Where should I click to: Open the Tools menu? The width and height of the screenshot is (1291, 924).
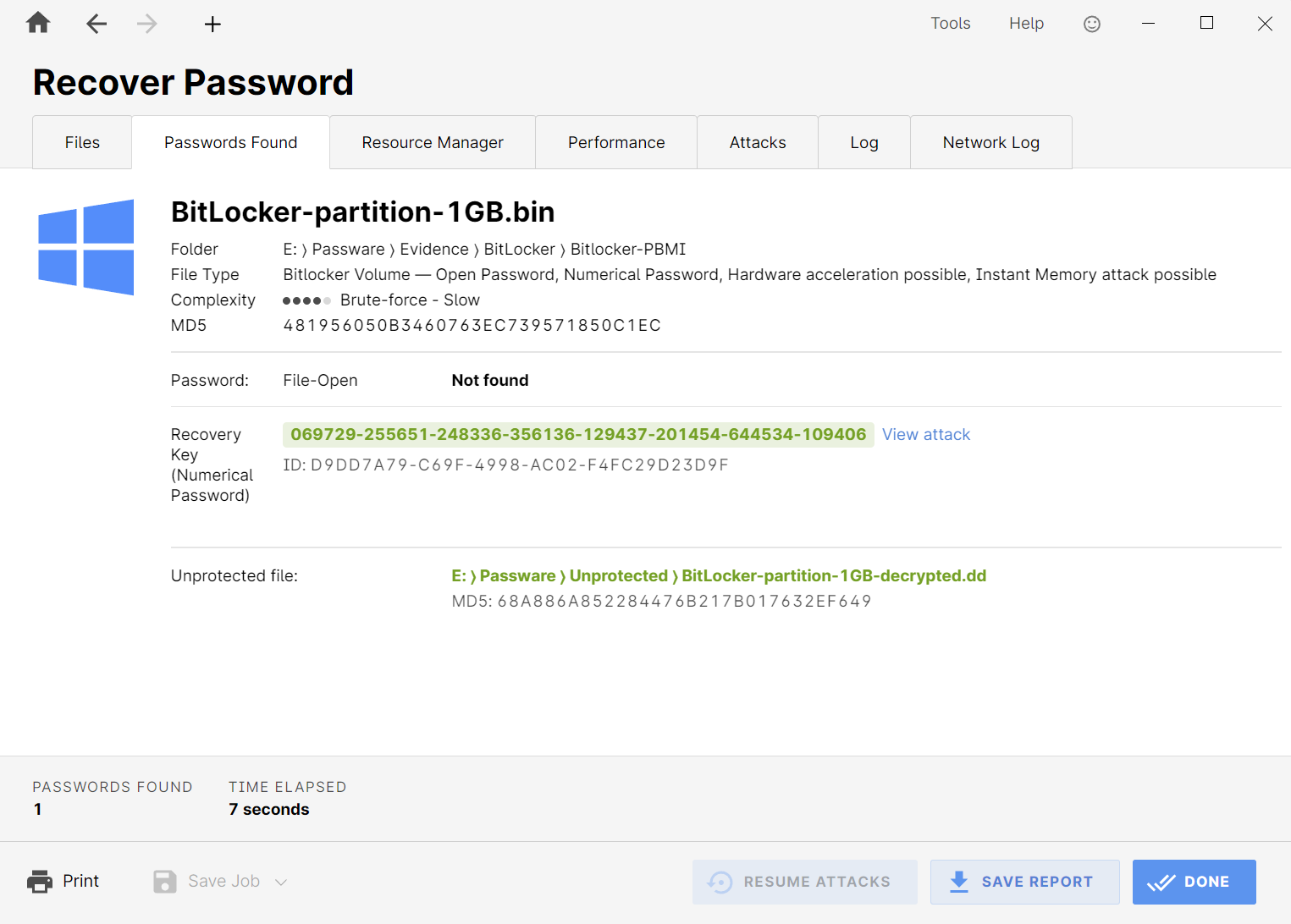click(x=951, y=24)
